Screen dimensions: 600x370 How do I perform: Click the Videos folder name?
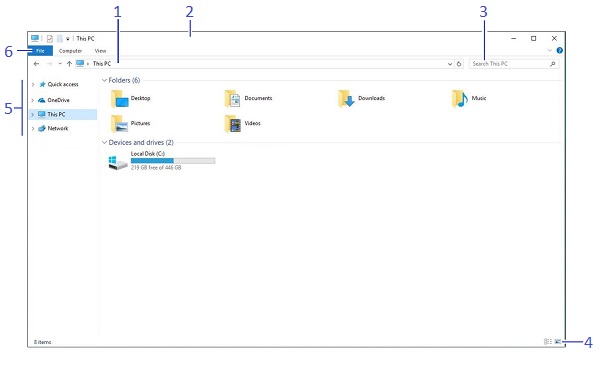coord(253,123)
